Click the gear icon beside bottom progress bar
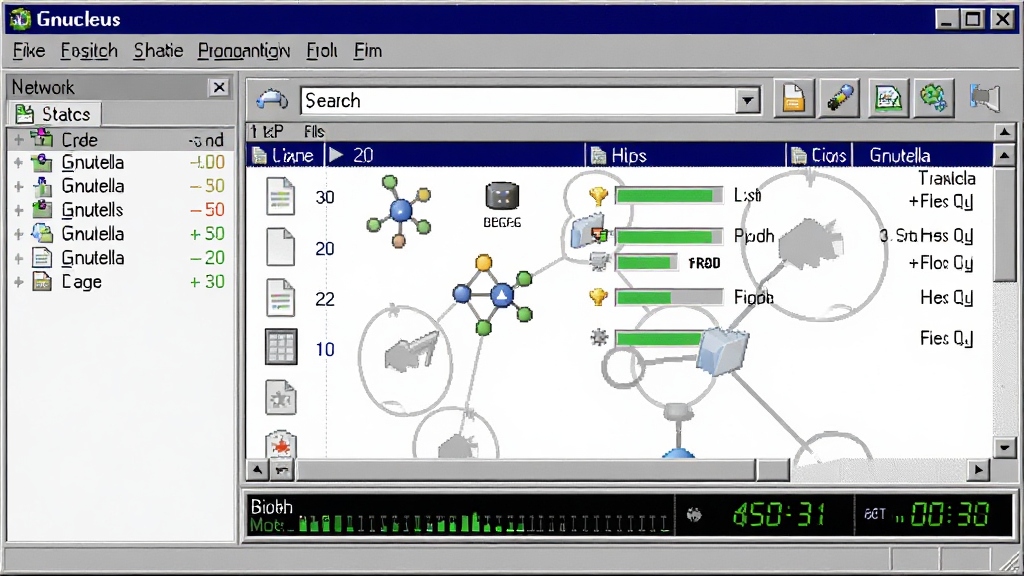This screenshot has height=576, width=1024. tap(599, 338)
